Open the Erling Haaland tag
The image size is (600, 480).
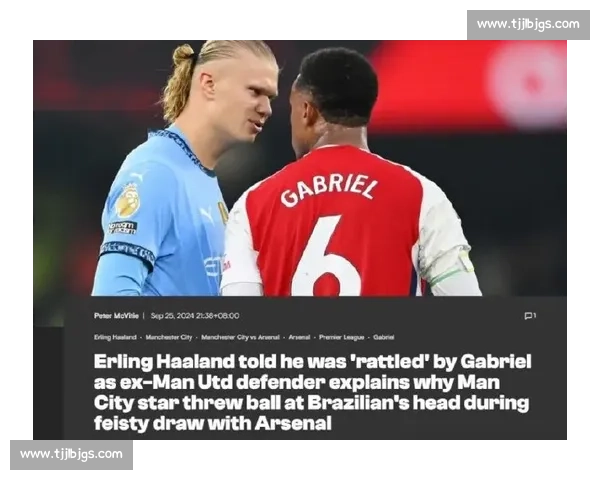tap(115, 337)
